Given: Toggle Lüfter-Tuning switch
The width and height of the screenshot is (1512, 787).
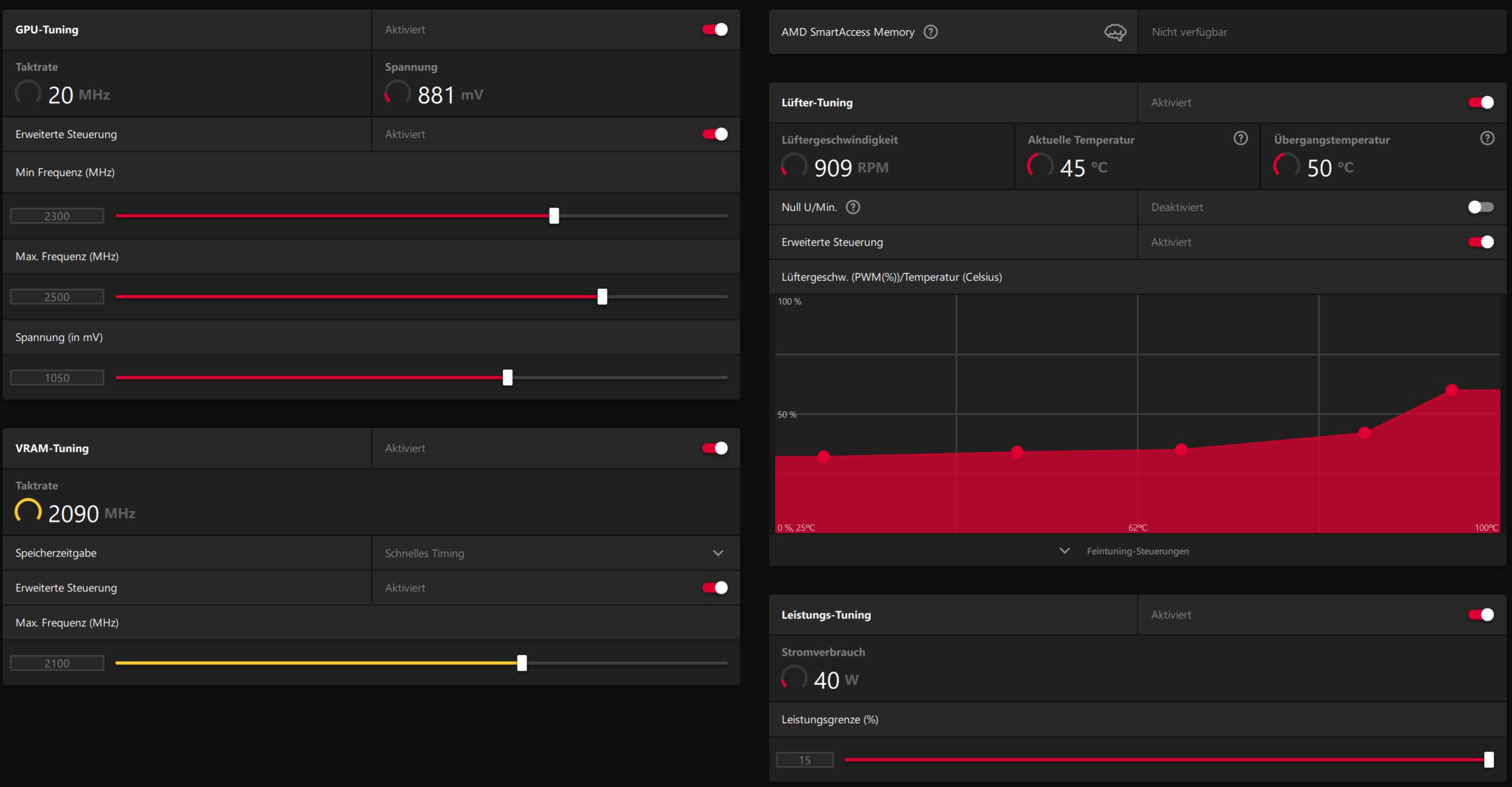Looking at the screenshot, I should [1481, 103].
